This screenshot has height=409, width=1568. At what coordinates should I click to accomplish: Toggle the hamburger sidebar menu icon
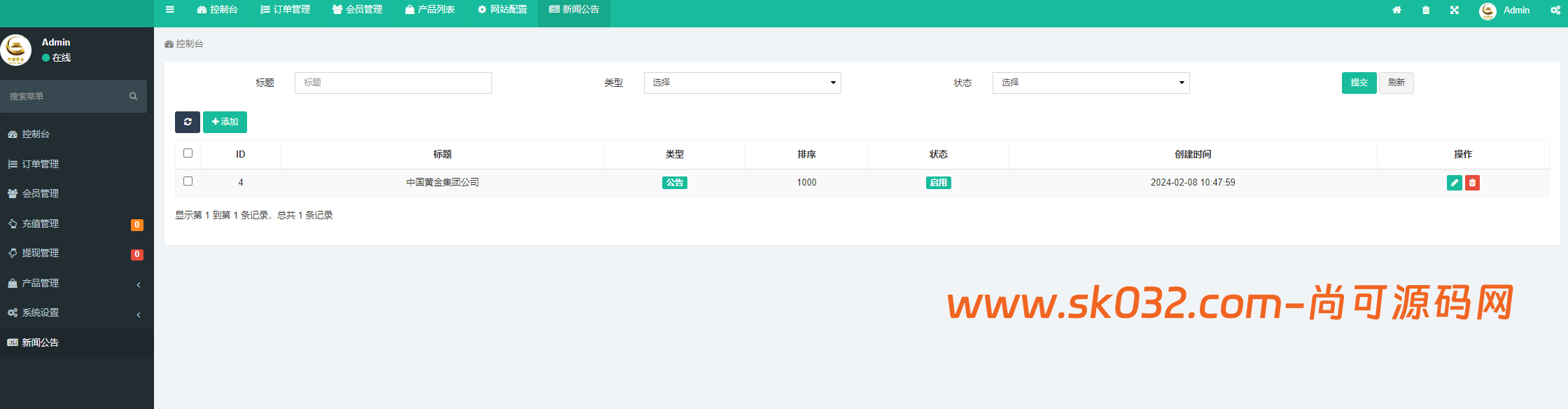tap(169, 10)
